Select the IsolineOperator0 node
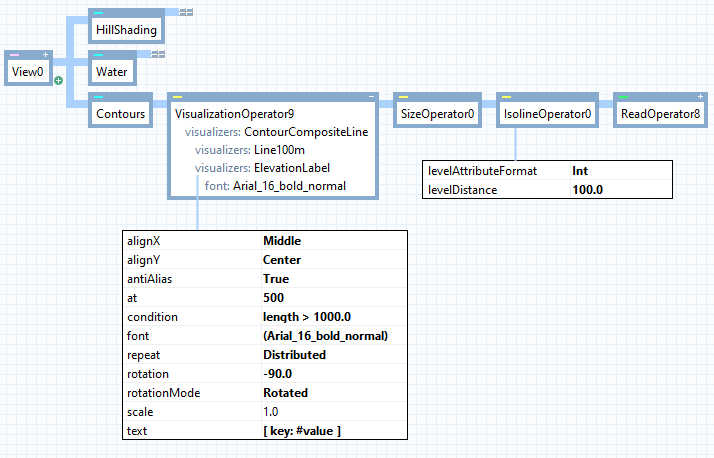The image size is (714, 458). 548,114
